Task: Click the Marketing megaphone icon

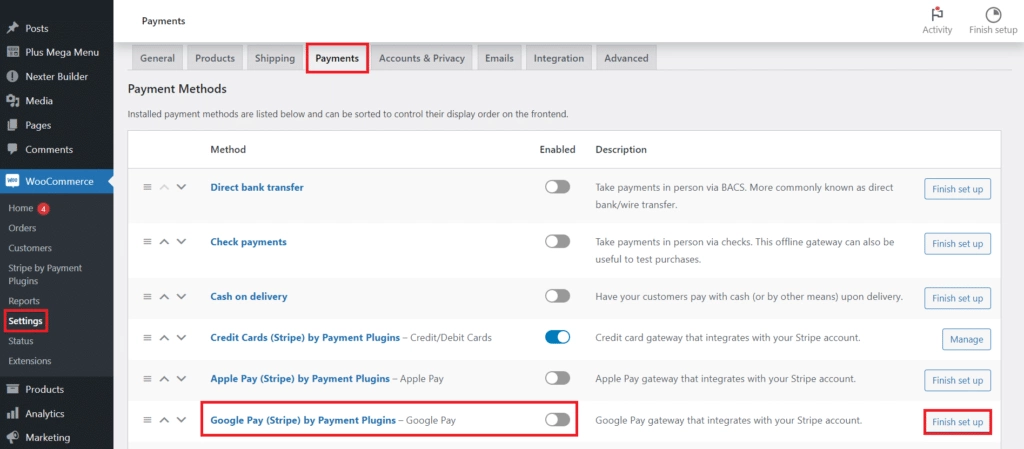Action: (x=12, y=437)
